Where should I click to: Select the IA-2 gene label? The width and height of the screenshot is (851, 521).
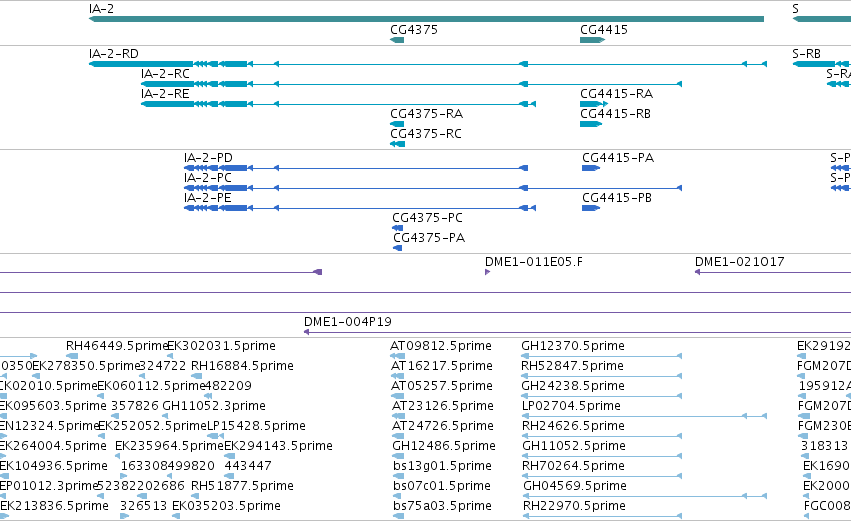[x=101, y=9]
